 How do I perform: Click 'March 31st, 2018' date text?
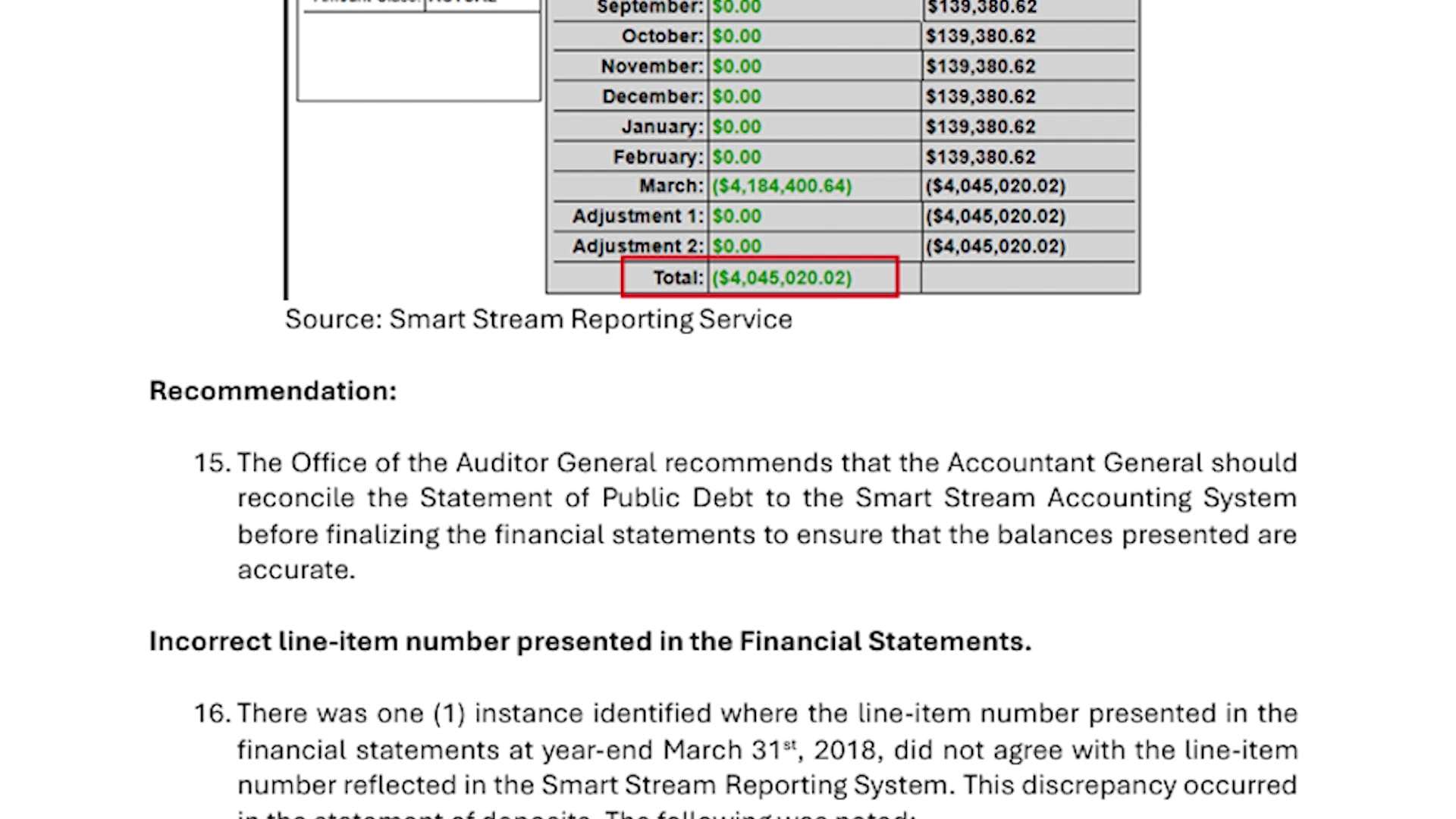pos(771,750)
